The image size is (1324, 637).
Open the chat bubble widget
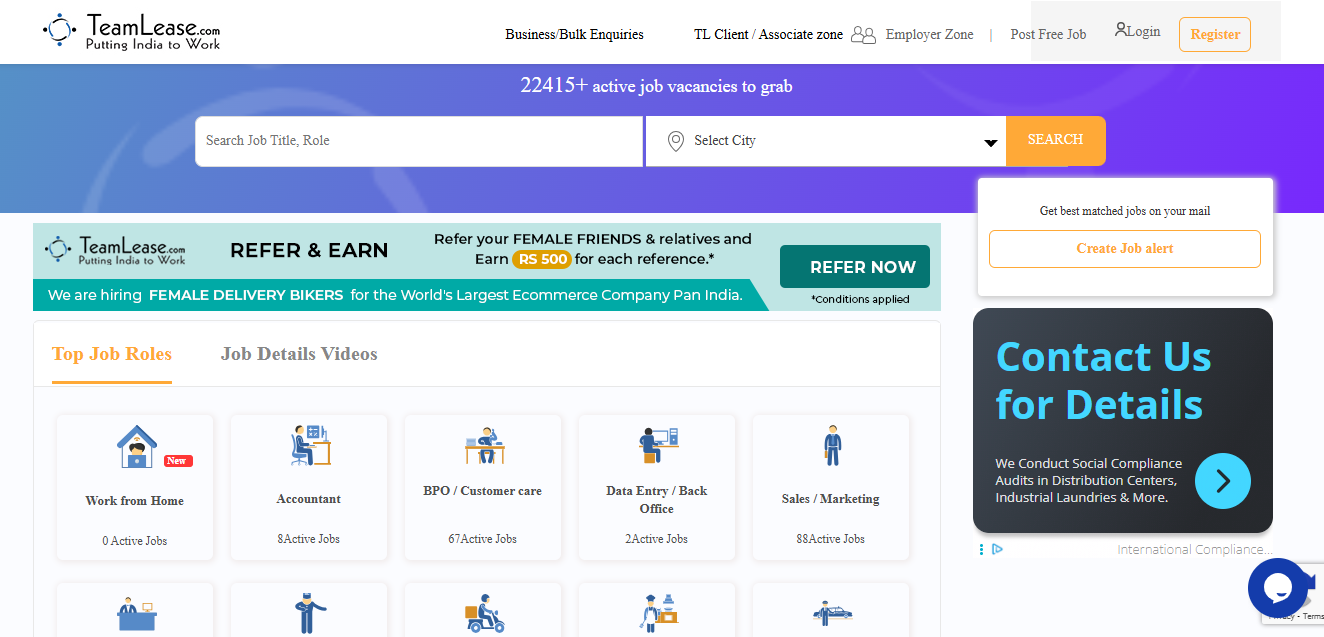1278,588
